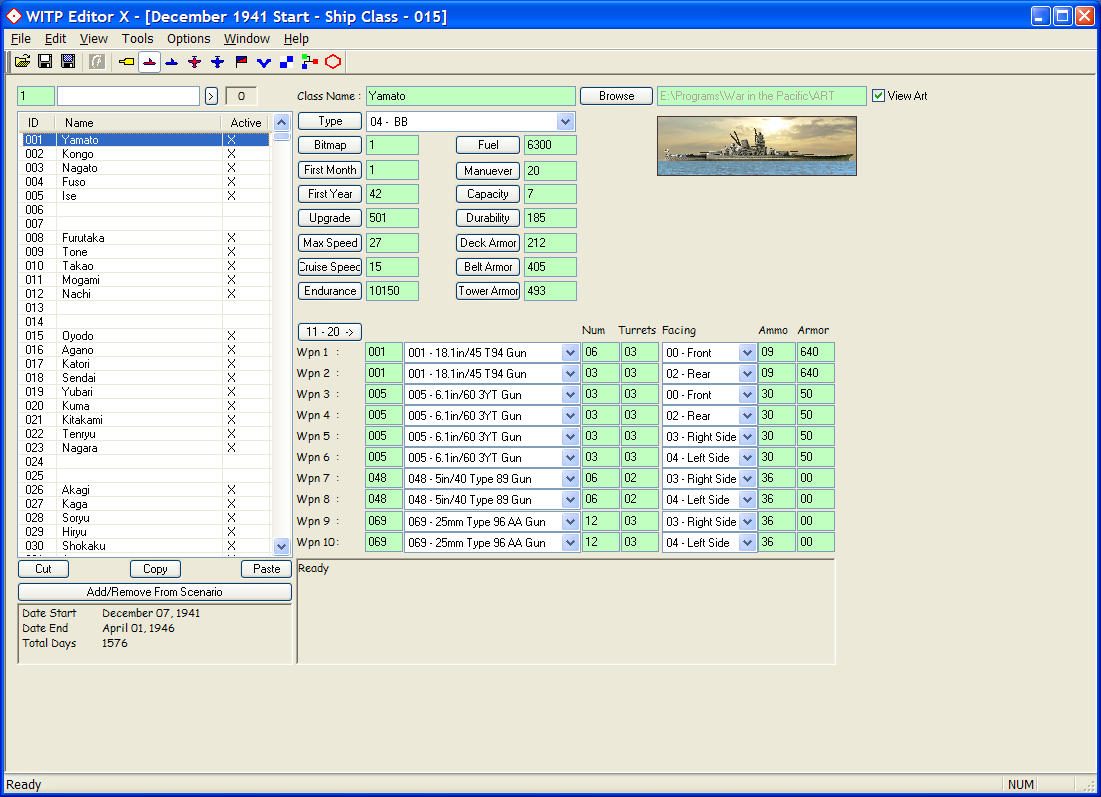Screen dimensions: 1101x797
Task: Click the Browse button
Action: [617, 95]
